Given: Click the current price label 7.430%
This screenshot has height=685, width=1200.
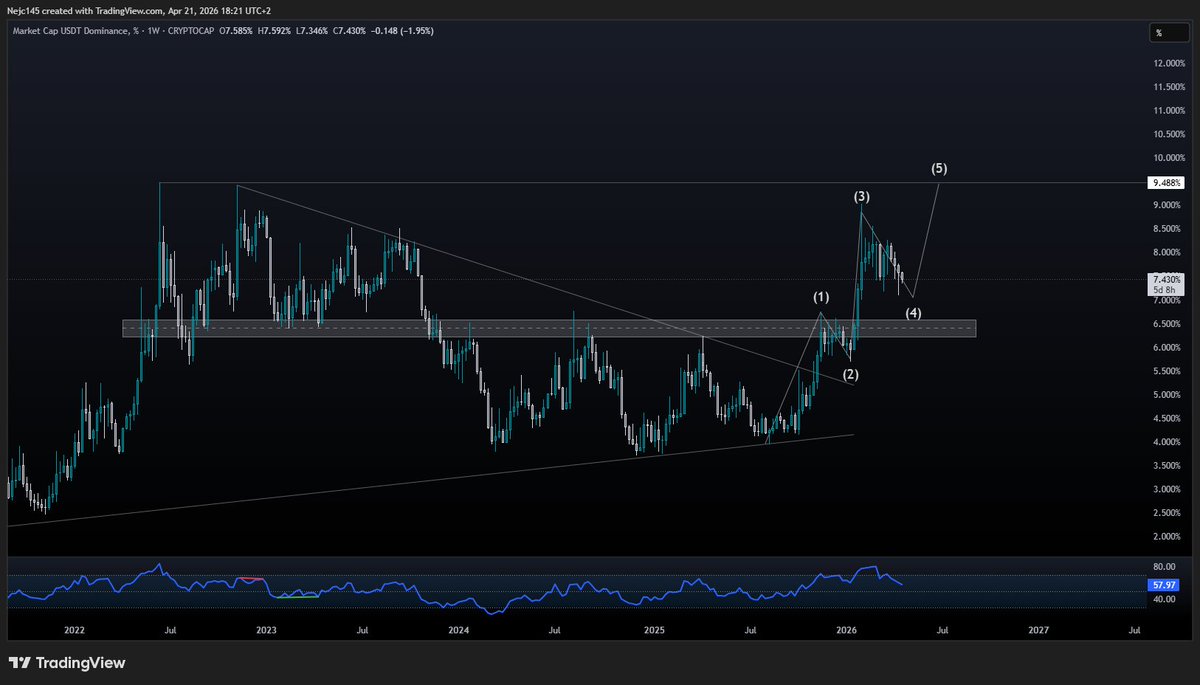Looking at the screenshot, I should coord(1167,279).
